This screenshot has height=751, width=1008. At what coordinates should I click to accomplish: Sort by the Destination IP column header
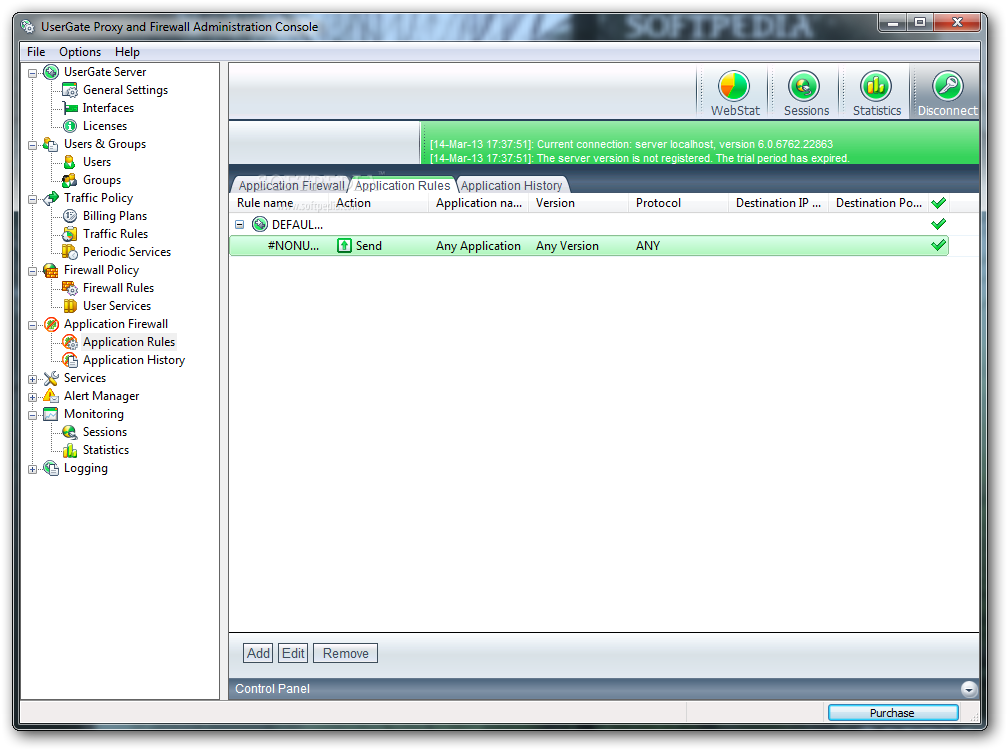click(x=778, y=203)
